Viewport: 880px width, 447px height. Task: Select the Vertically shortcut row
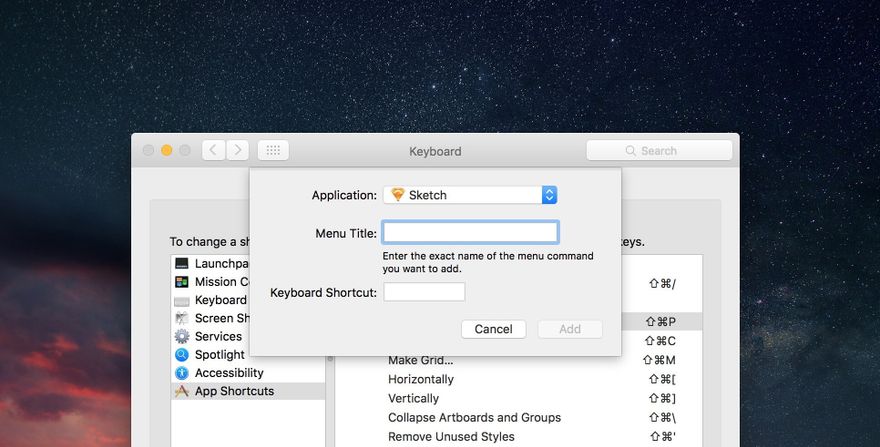click(x=519, y=398)
